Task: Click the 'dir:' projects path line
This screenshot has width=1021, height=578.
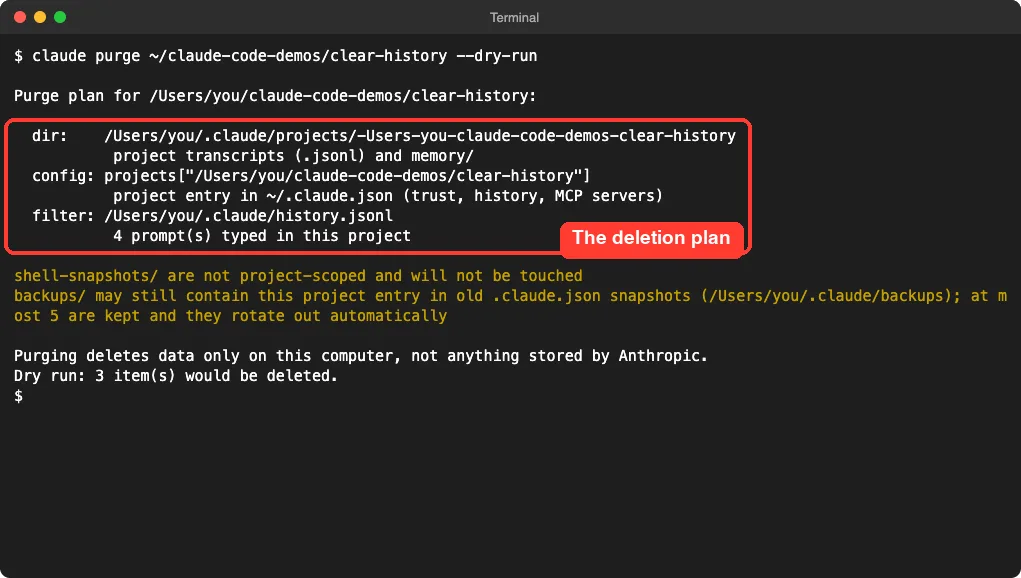Action: point(384,135)
